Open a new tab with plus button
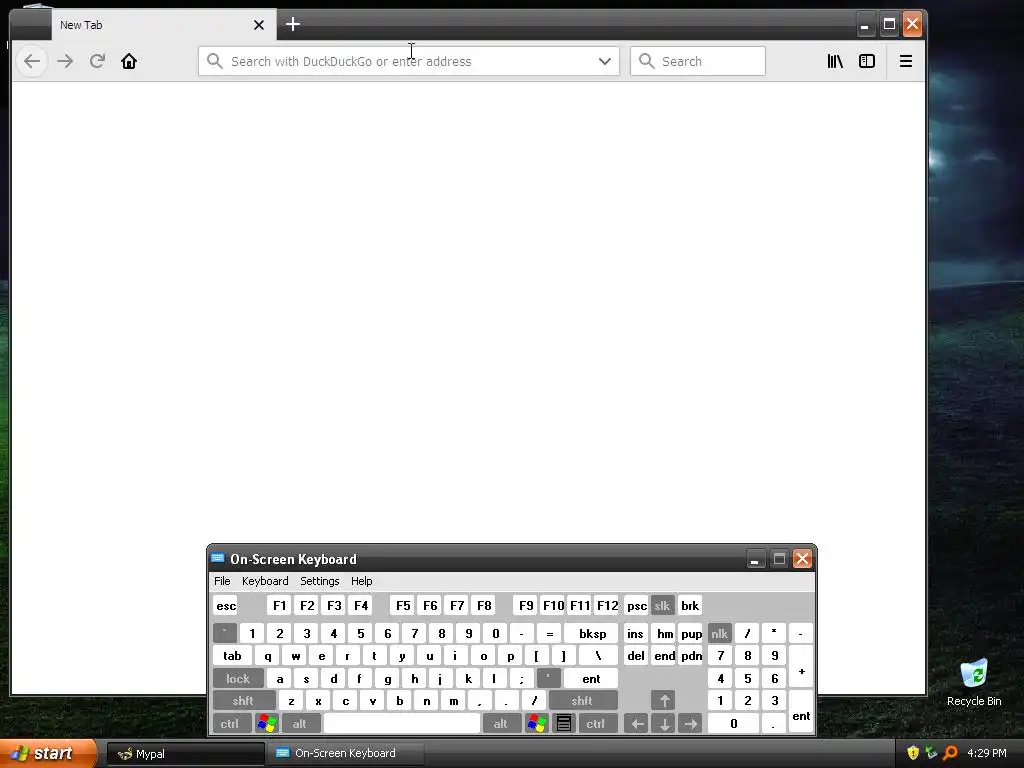 point(293,25)
